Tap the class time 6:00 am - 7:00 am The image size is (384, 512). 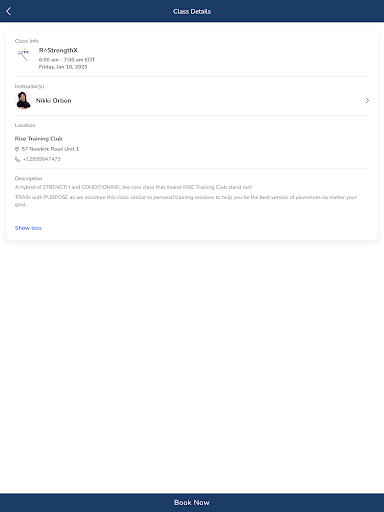pyautogui.click(x=67, y=60)
